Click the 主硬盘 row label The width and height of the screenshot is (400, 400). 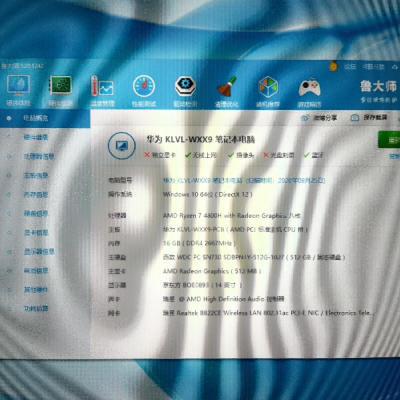[117, 257]
